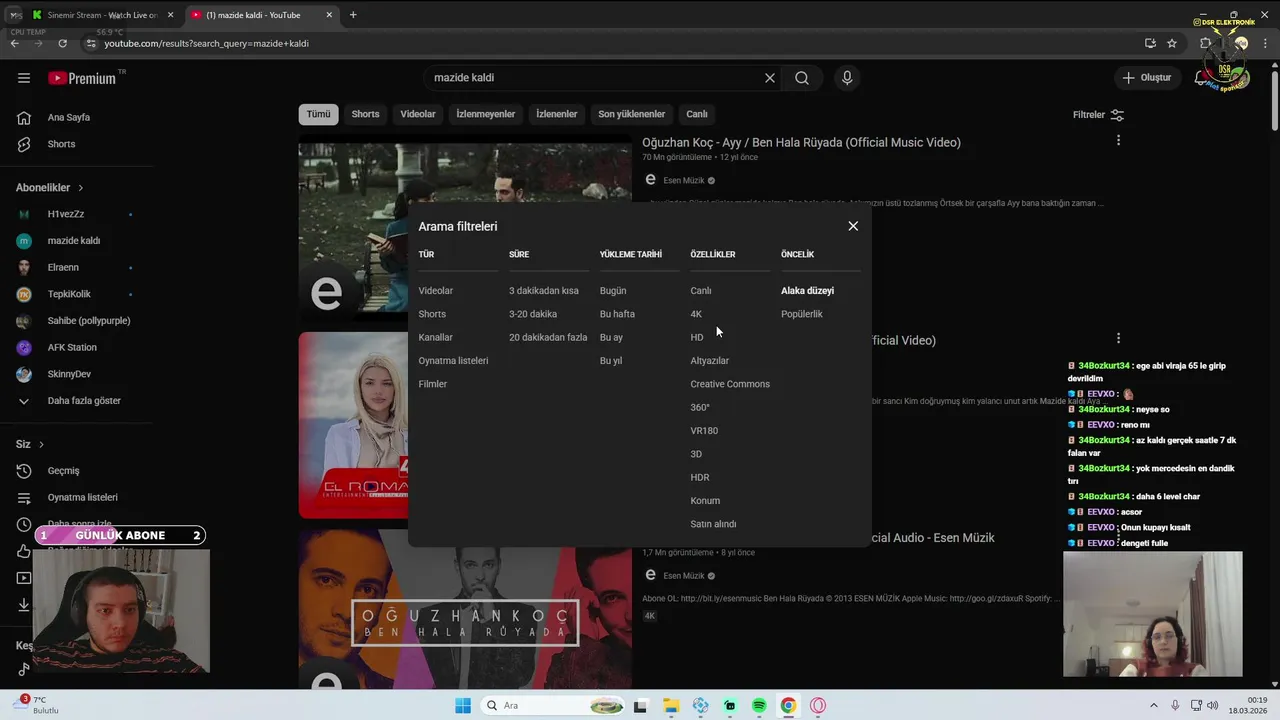
Task: Filter upload date Bu hafta
Action: coord(617,314)
